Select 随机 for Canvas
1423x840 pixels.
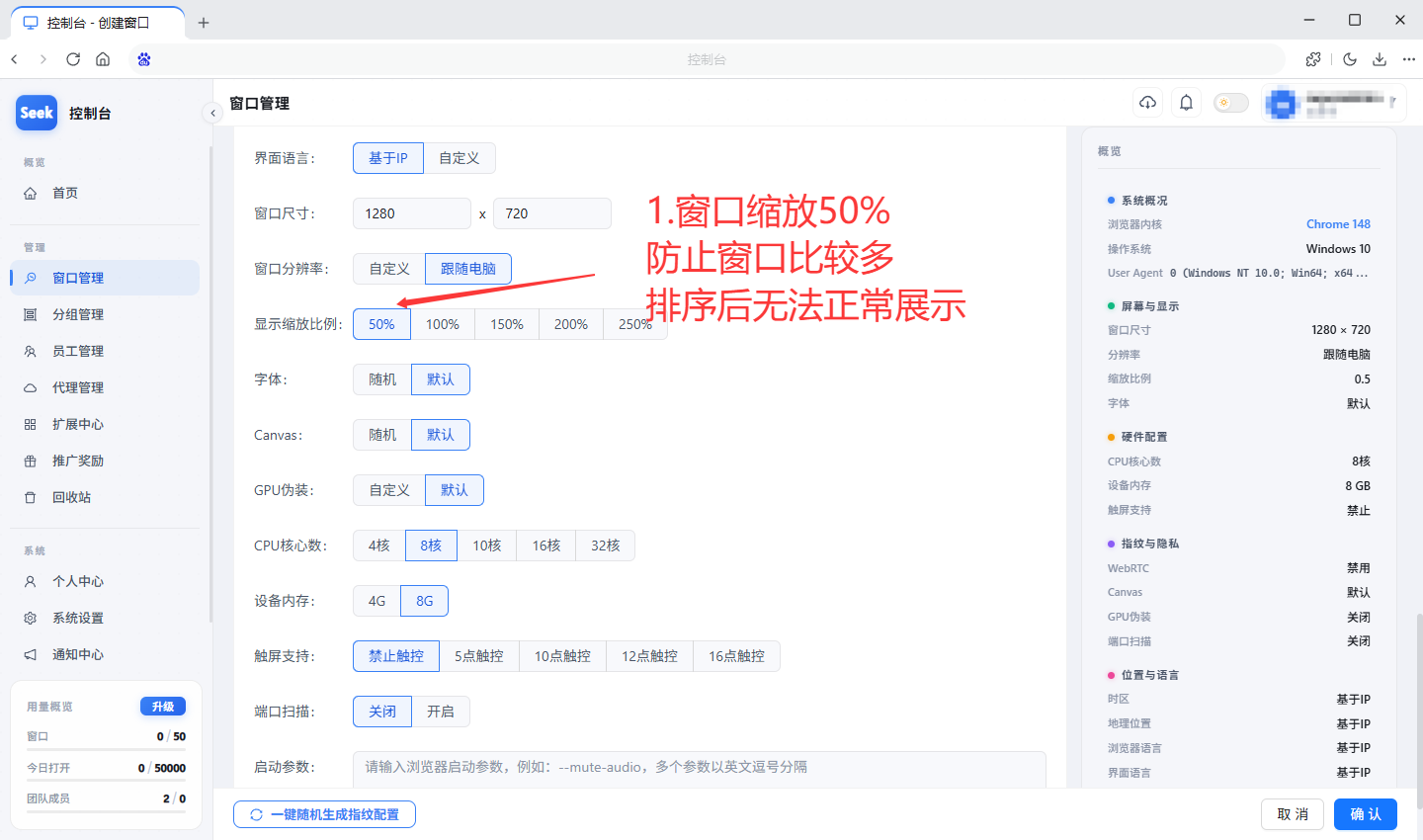382,435
